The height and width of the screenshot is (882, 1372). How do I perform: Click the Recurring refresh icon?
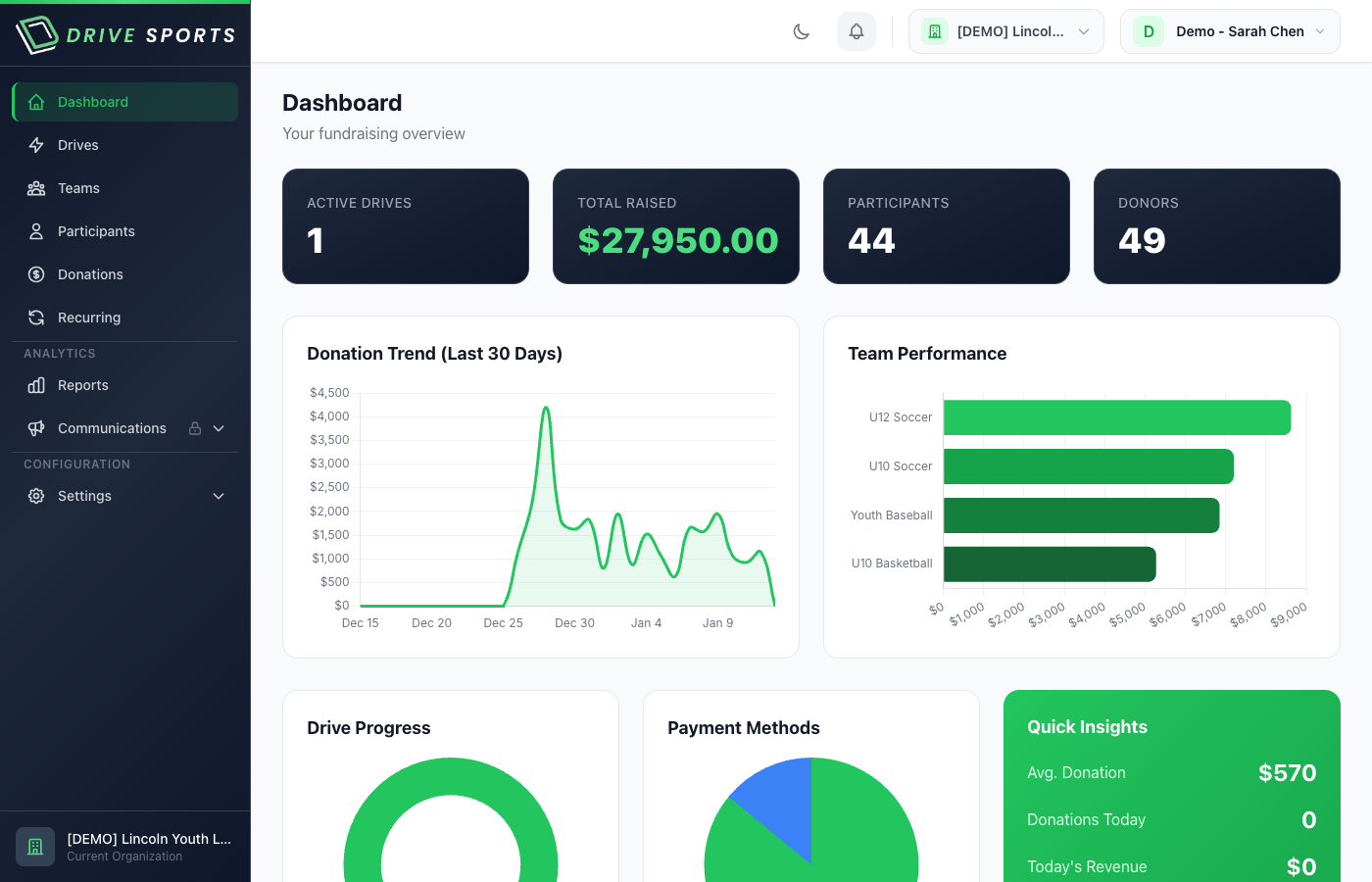coord(36,318)
